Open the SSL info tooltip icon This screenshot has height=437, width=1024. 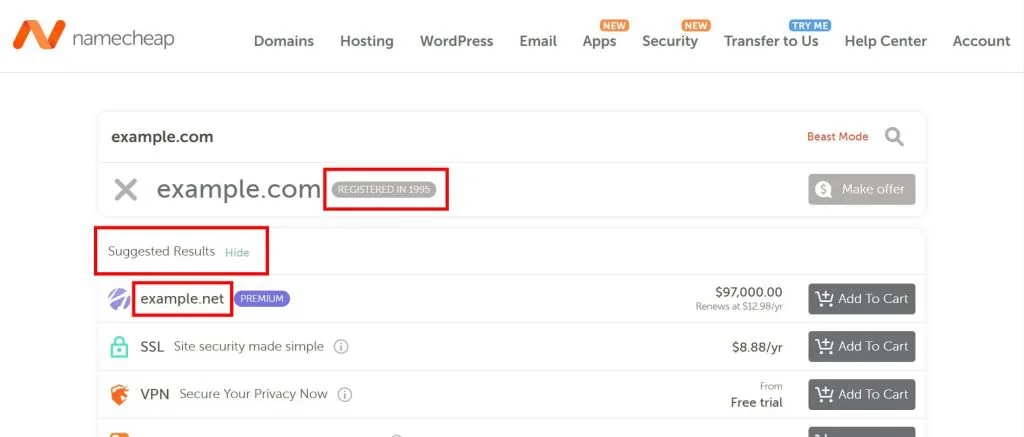341,347
